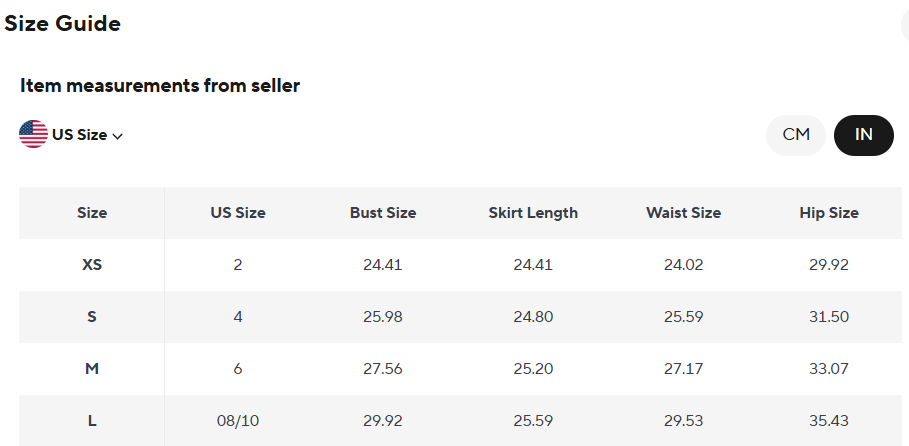Click the Waist Size column header
The height and width of the screenshot is (446, 909).
[683, 213]
